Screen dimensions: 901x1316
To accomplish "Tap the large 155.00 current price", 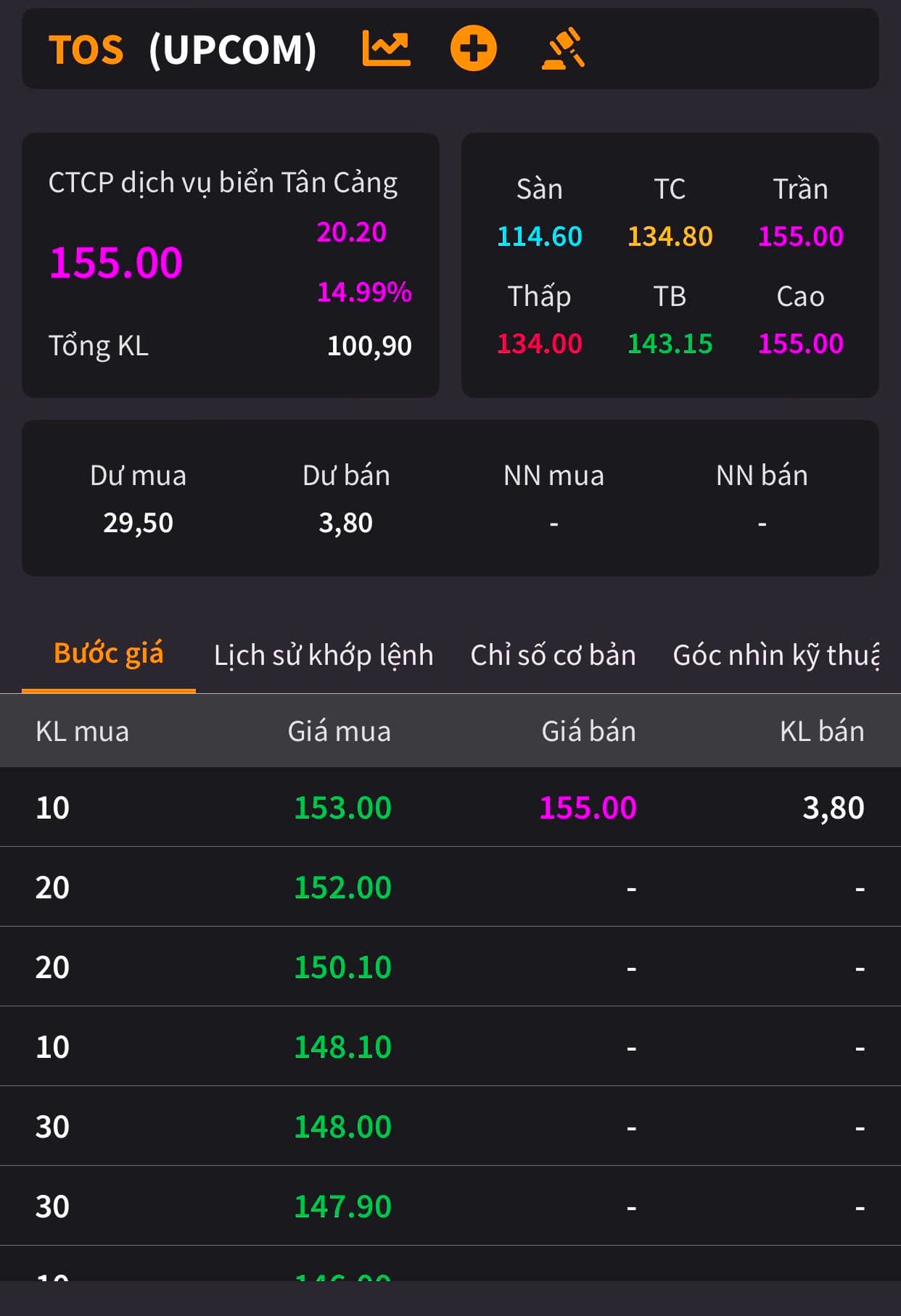I will click(116, 262).
